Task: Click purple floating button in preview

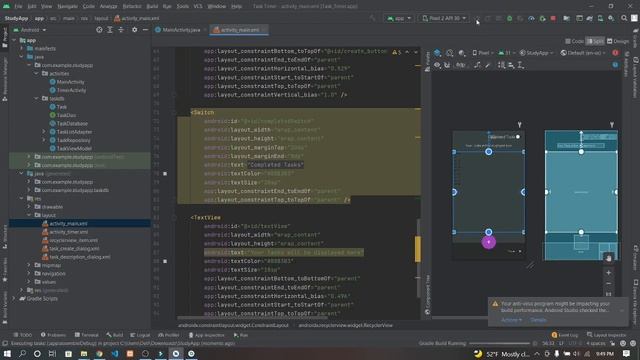Action: point(489,242)
